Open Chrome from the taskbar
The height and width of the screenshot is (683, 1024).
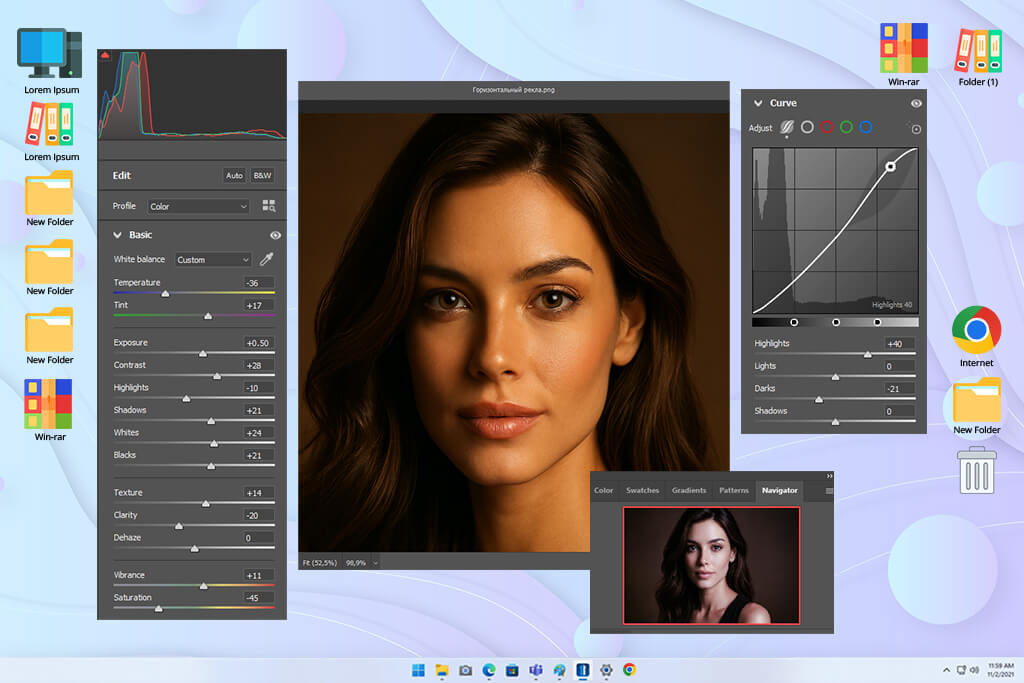point(629,669)
